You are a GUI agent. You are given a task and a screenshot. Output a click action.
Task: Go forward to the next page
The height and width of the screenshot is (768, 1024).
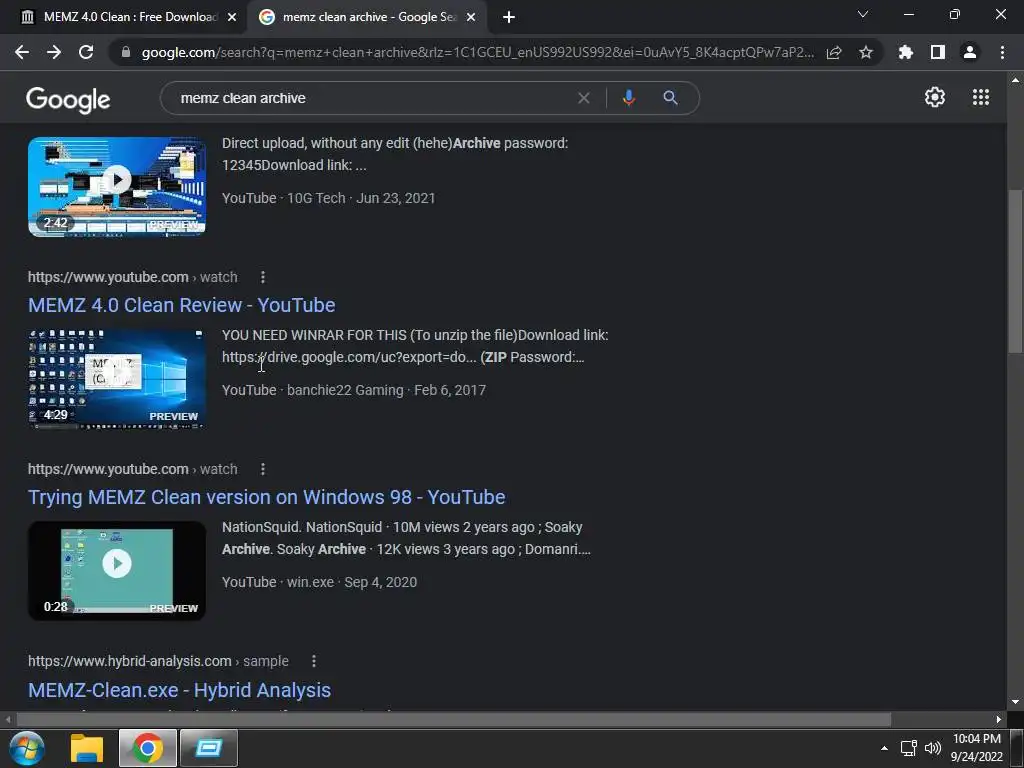54,52
